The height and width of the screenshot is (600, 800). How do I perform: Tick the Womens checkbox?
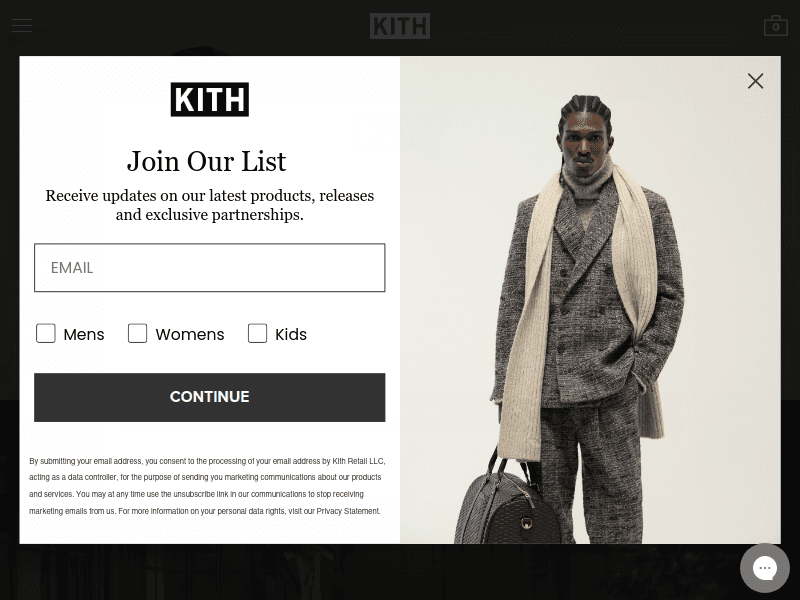tap(137, 334)
